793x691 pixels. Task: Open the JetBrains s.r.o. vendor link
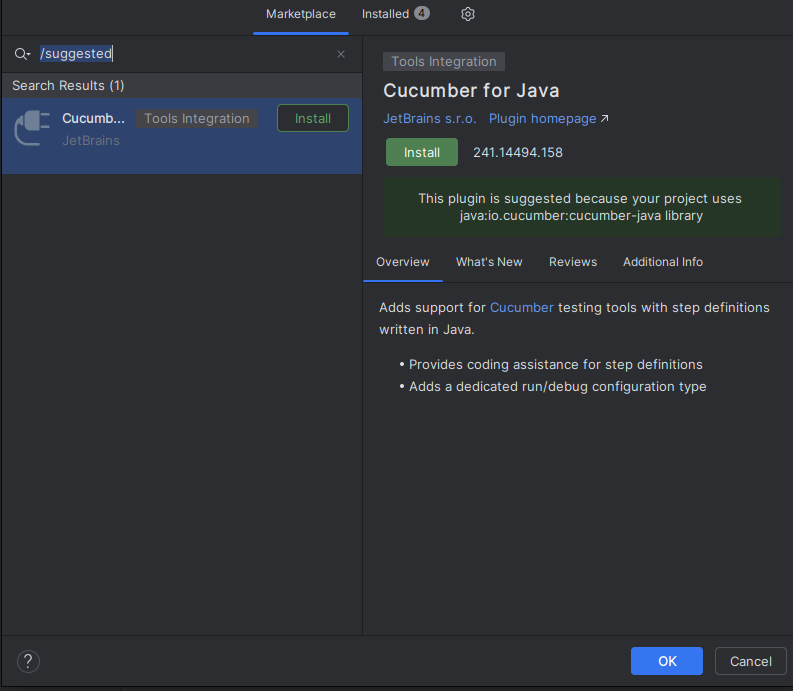click(x=430, y=119)
